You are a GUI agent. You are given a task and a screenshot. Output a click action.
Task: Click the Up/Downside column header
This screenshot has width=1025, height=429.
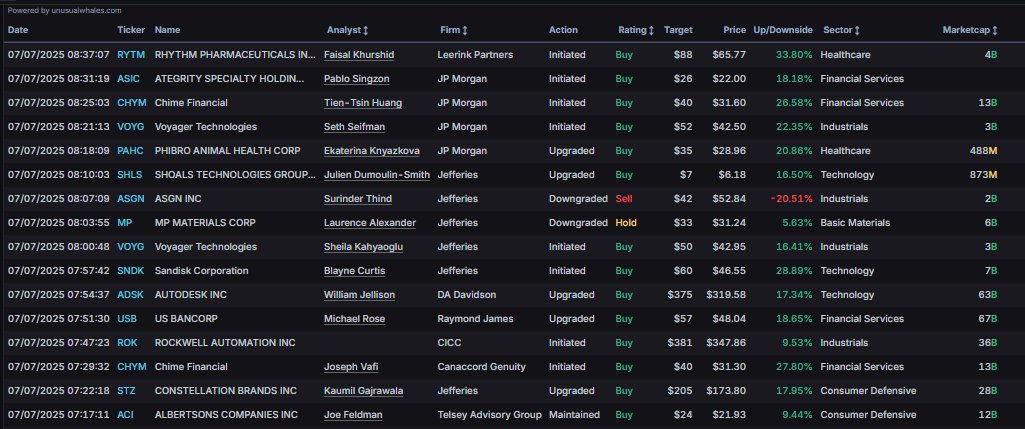(x=783, y=30)
